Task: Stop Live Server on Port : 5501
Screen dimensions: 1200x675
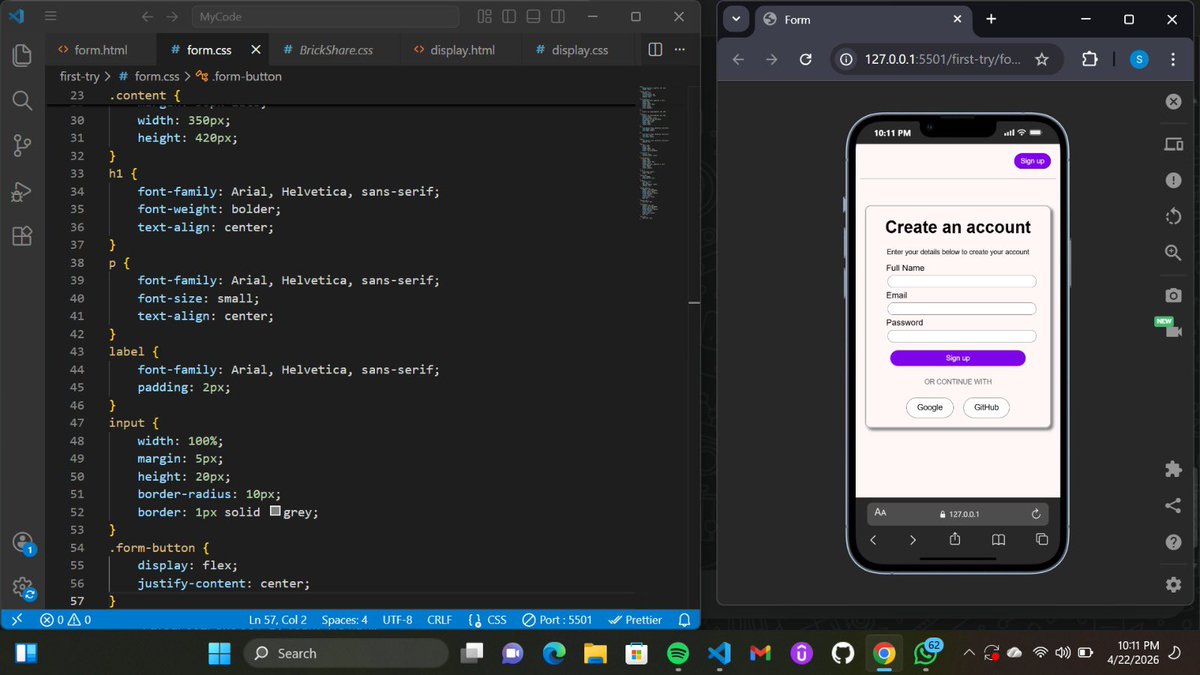Action: (x=557, y=620)
